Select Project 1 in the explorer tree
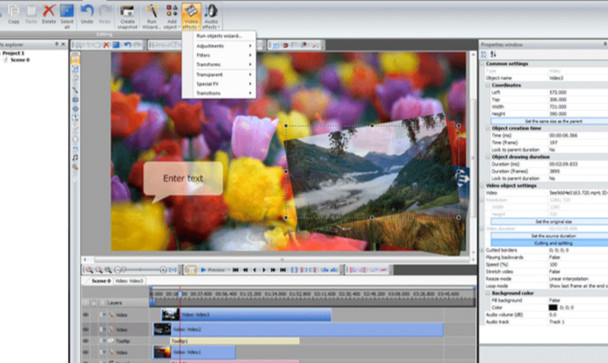The width and height of the screenshot is (608, 363). (13, 53)
